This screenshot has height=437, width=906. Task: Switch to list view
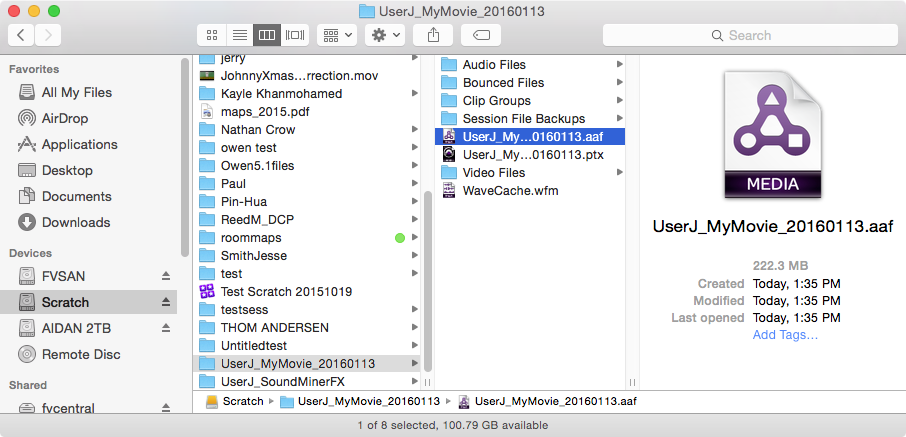click(x=239, y=35)
